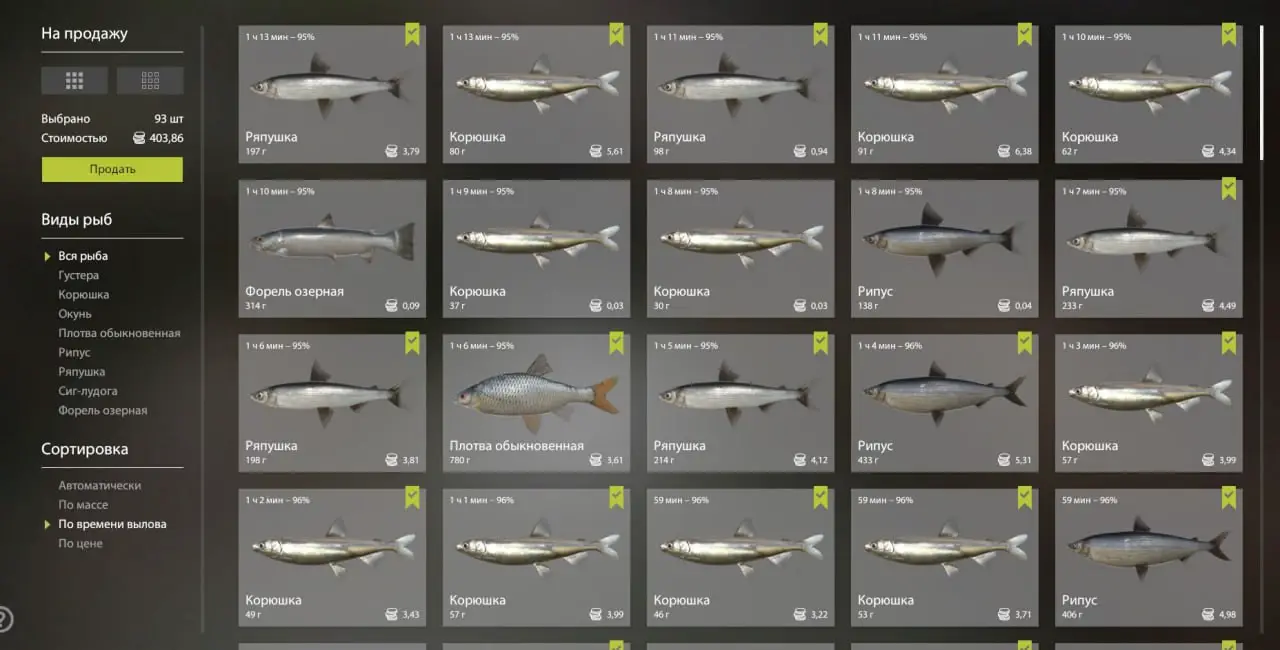
Task: Click coin icon on 197 г Ряпушка card
Action: [392, 152]
